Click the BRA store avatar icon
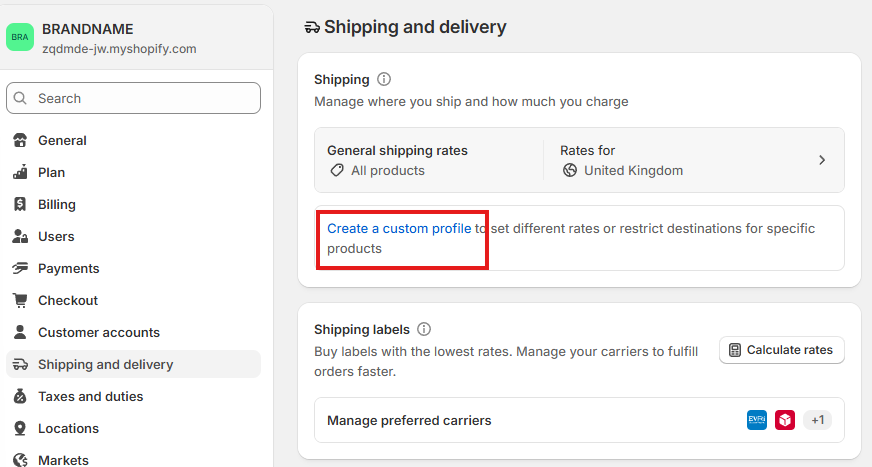This screenshot has height=467, width=872. (20, 37)
